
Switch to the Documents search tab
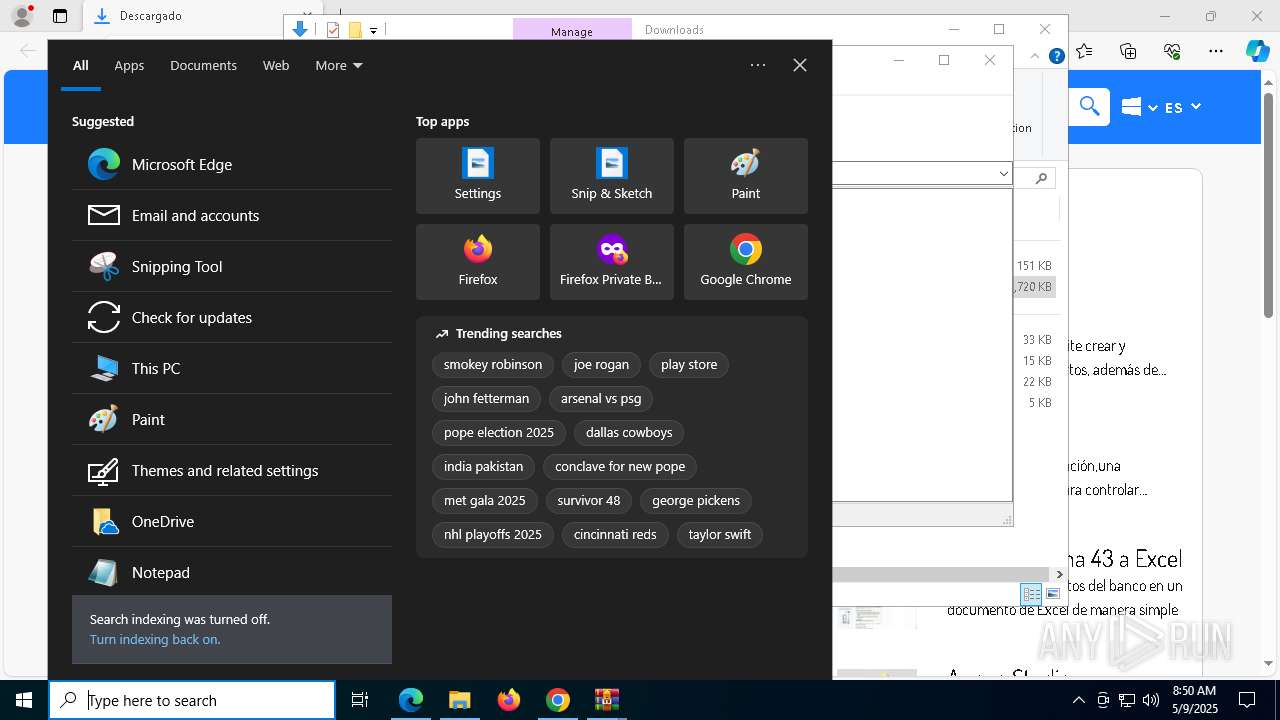coord(203,65)
